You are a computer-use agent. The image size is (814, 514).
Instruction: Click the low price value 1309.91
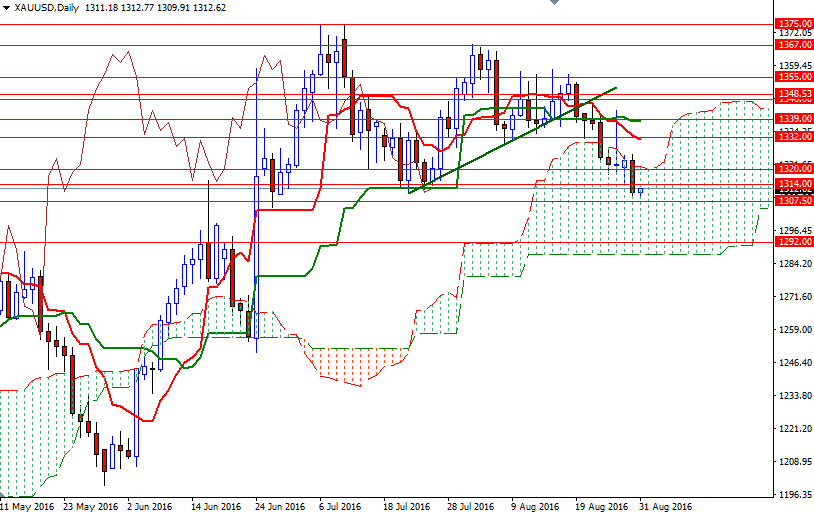(173, 8)
